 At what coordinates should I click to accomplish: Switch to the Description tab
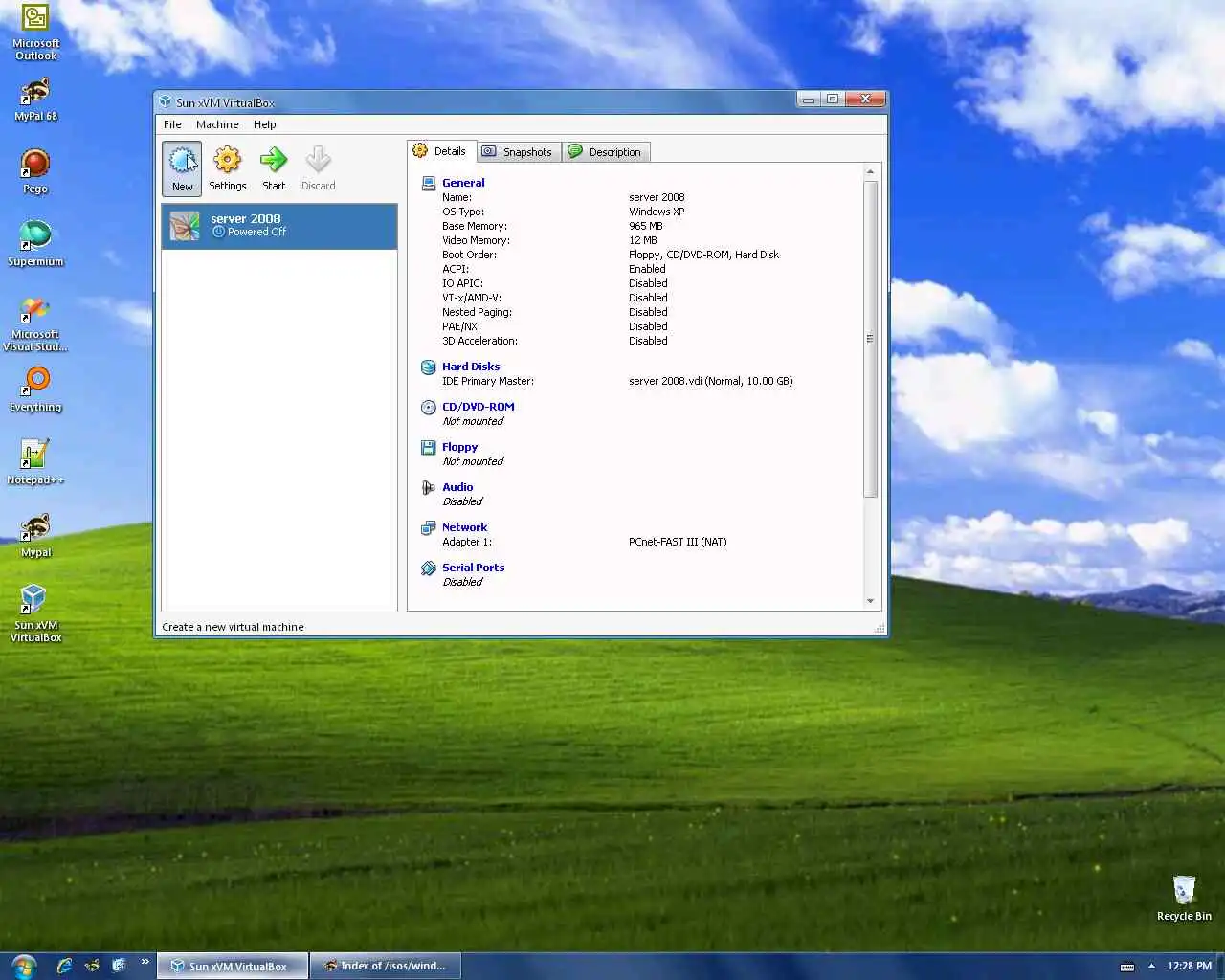coord(606,152)
